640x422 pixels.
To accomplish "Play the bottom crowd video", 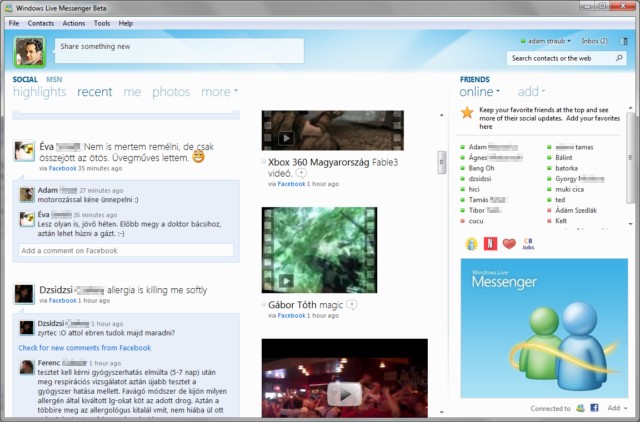I will (x=344, y=394).
